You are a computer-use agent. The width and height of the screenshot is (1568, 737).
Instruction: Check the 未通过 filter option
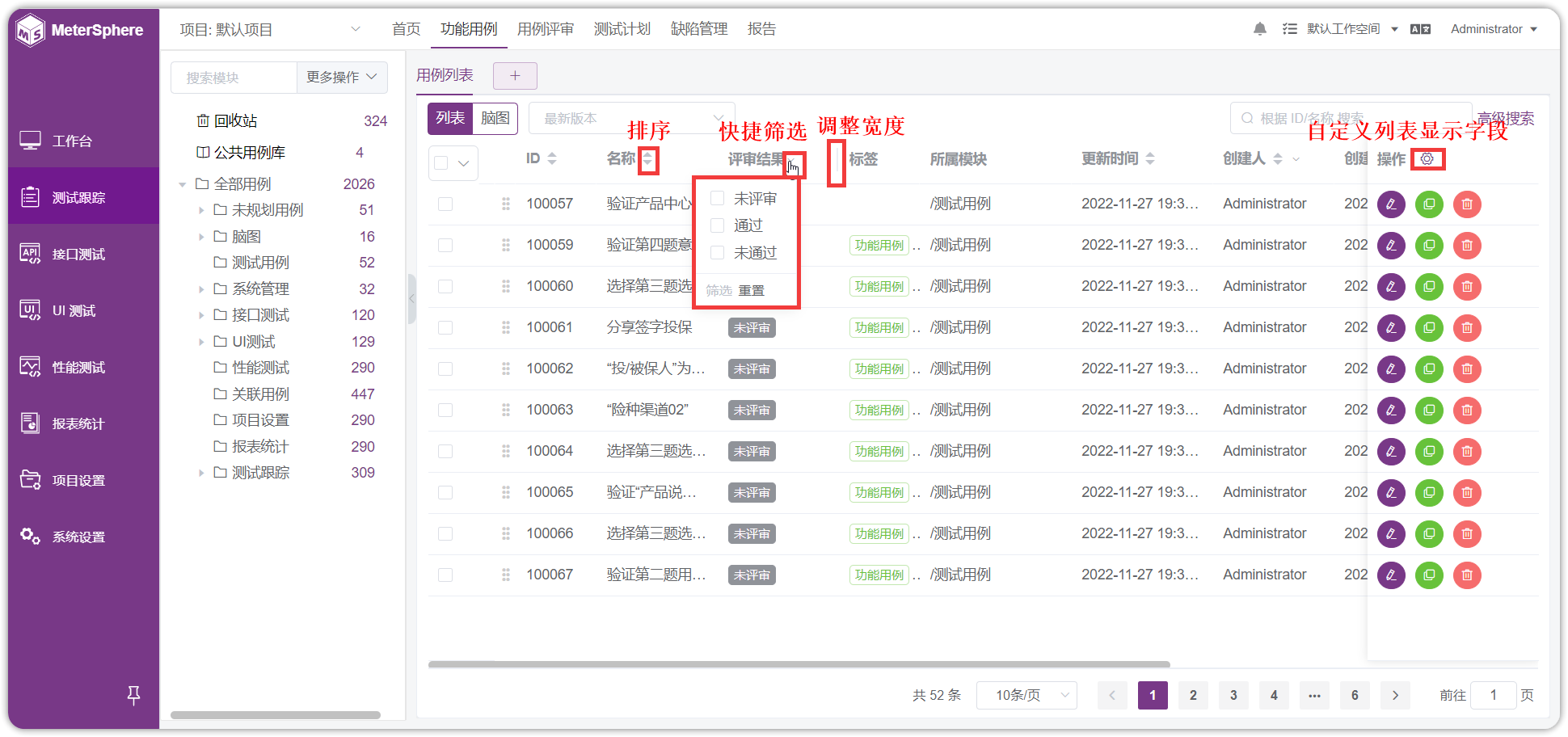[717, 253]
